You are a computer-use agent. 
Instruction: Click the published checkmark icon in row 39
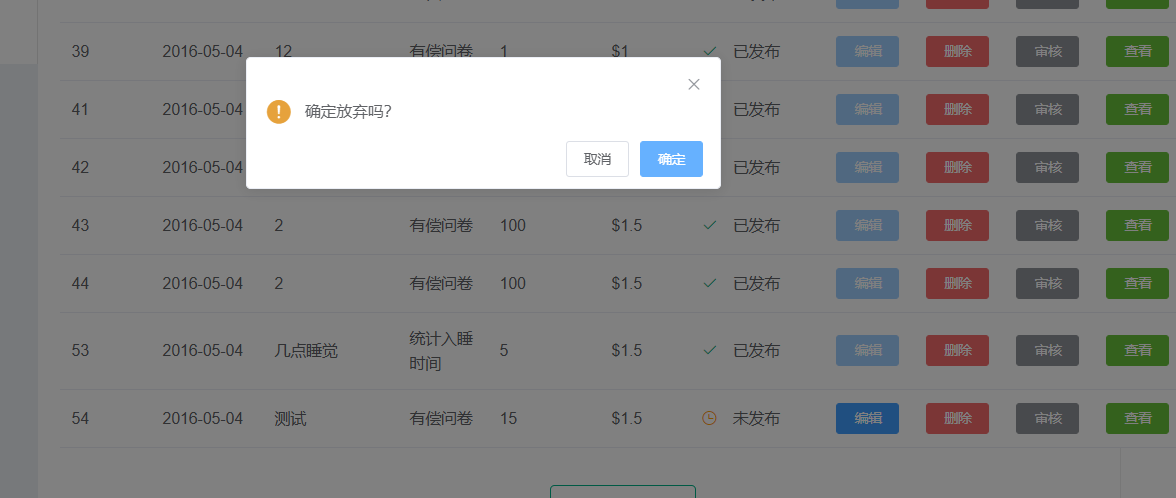click(x=710, y=51)
